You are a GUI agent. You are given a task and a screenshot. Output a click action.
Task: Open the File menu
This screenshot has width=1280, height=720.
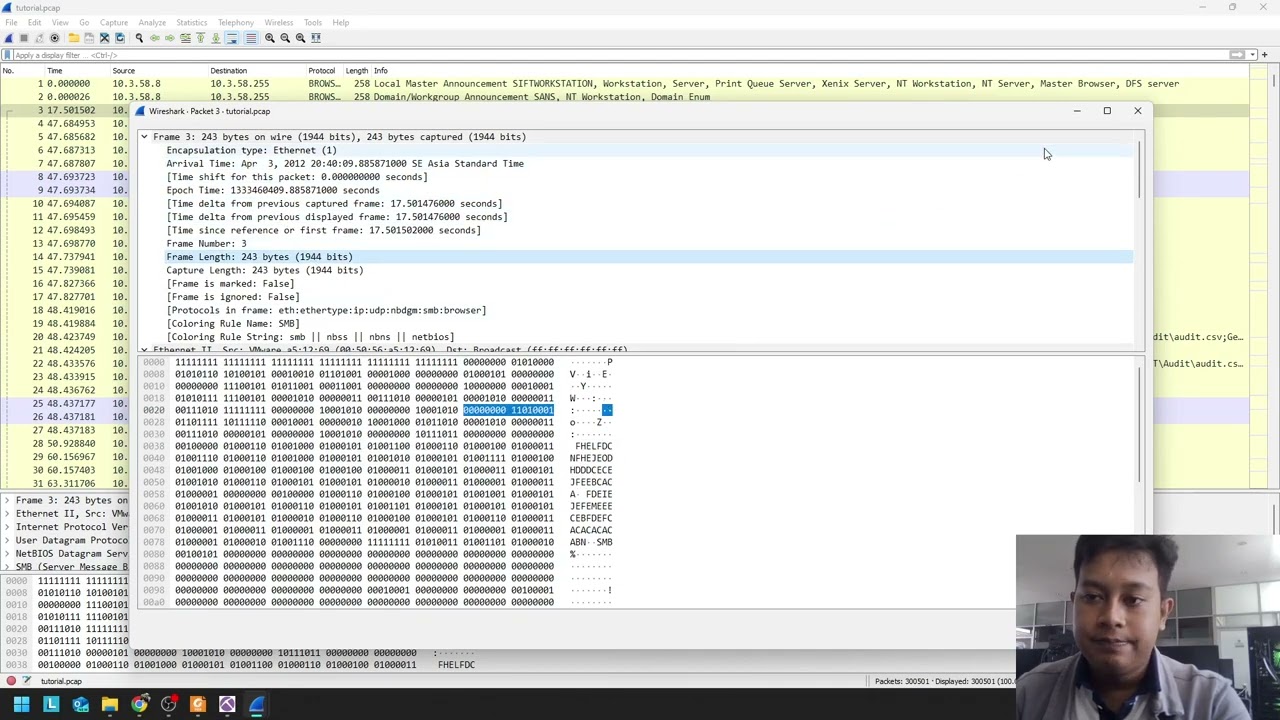coord(11,22)
